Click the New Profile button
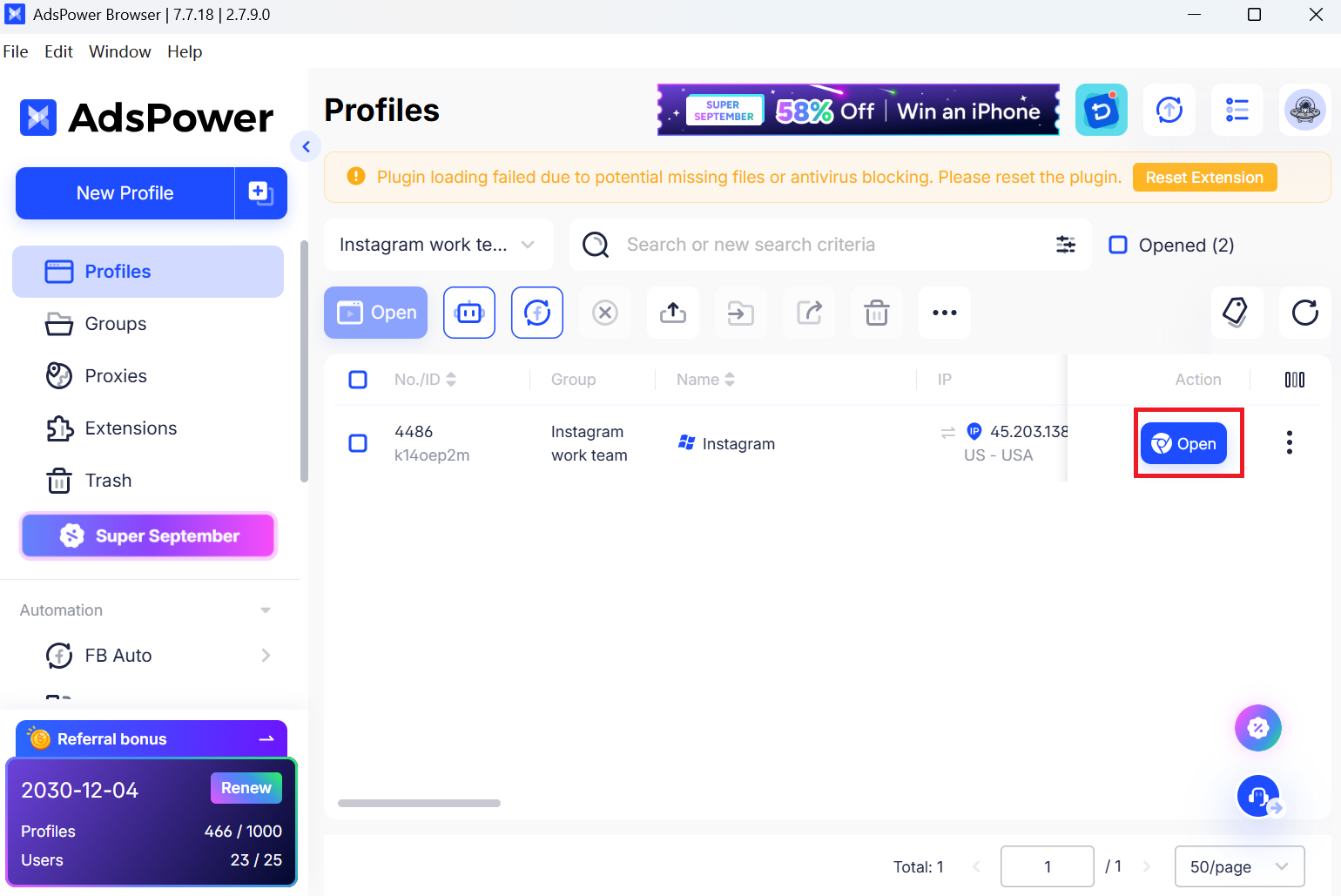This screenshot has width=1341, height=896. 125,193
